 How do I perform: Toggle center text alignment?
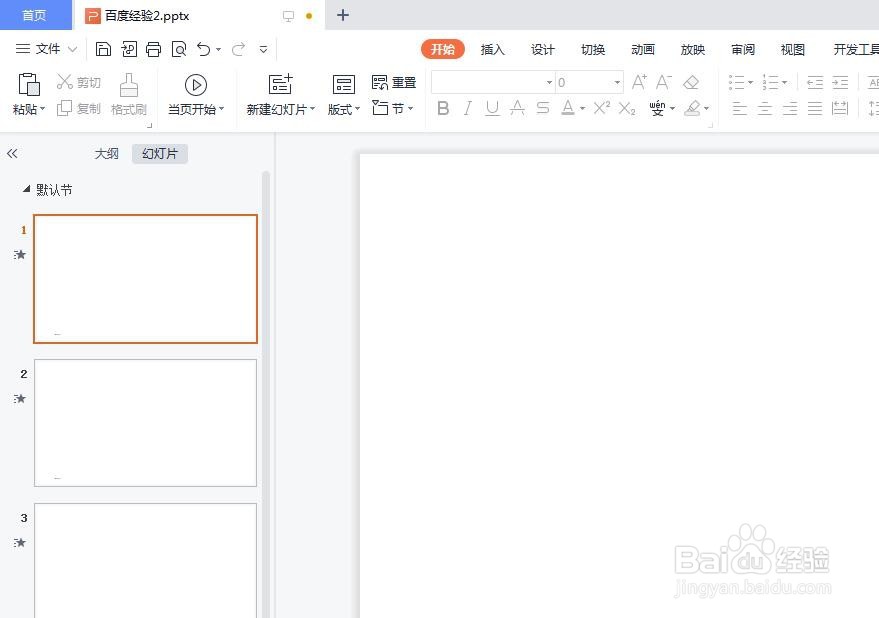click(765, 108)
